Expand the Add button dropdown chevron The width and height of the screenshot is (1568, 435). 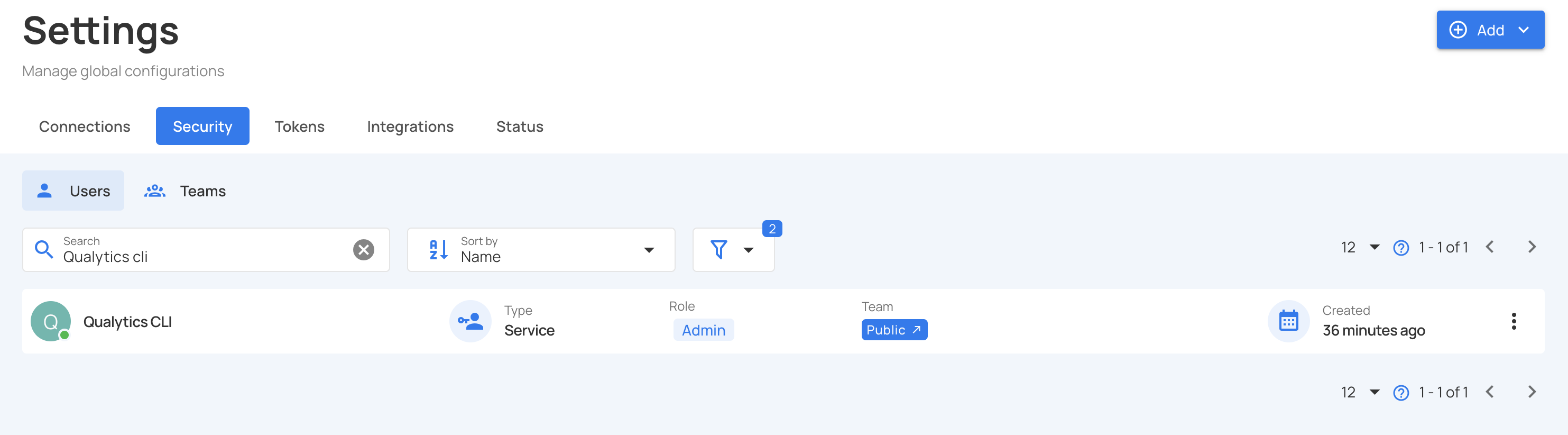click(1525, 29)
